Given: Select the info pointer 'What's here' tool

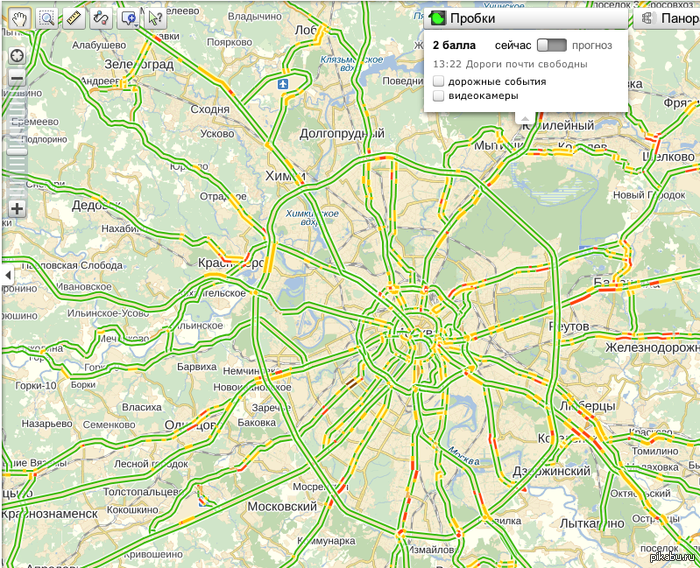Looking at the screenshot, I should click(155, 17).
